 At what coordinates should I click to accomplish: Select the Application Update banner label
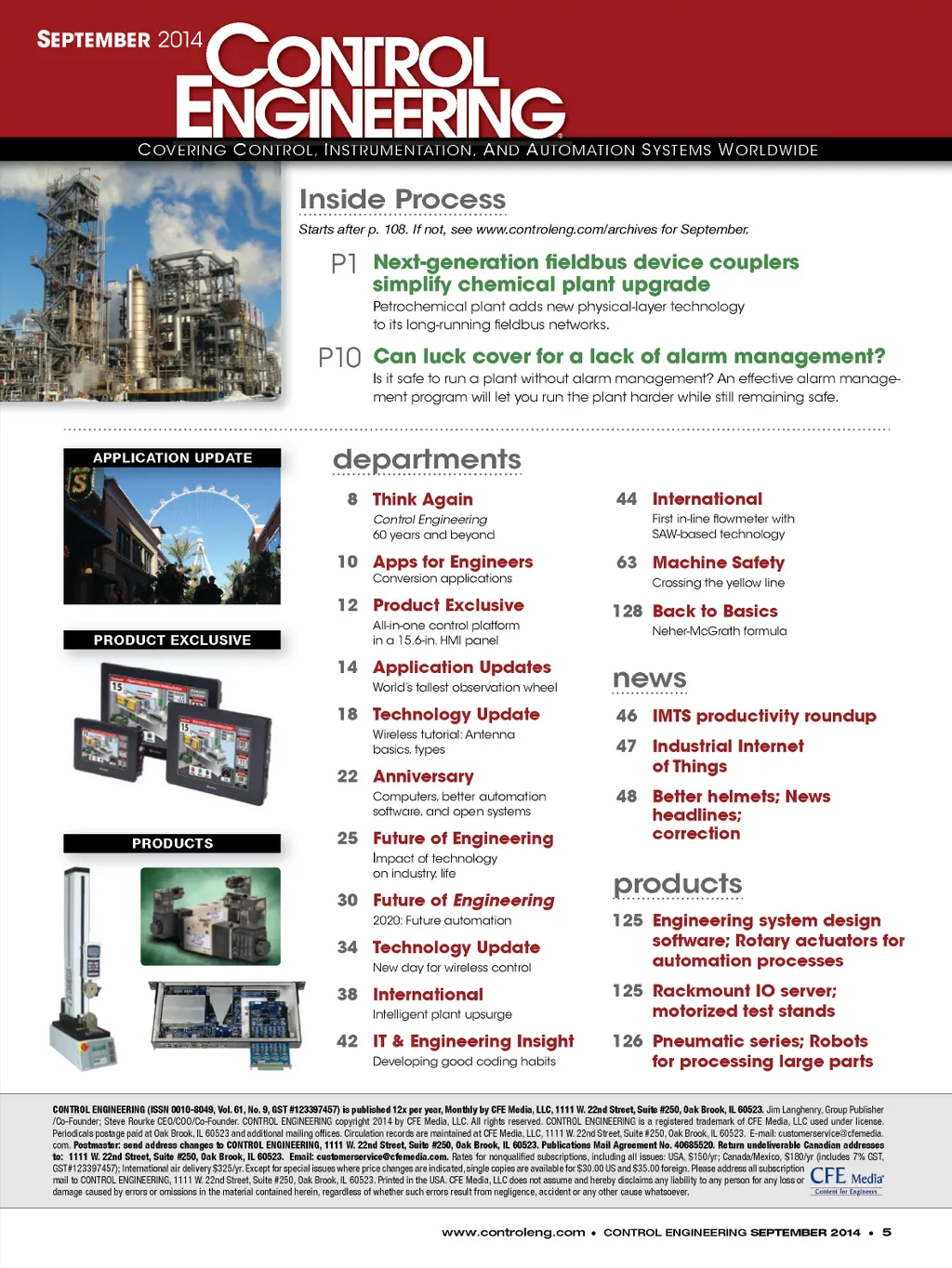coord(172,458)
